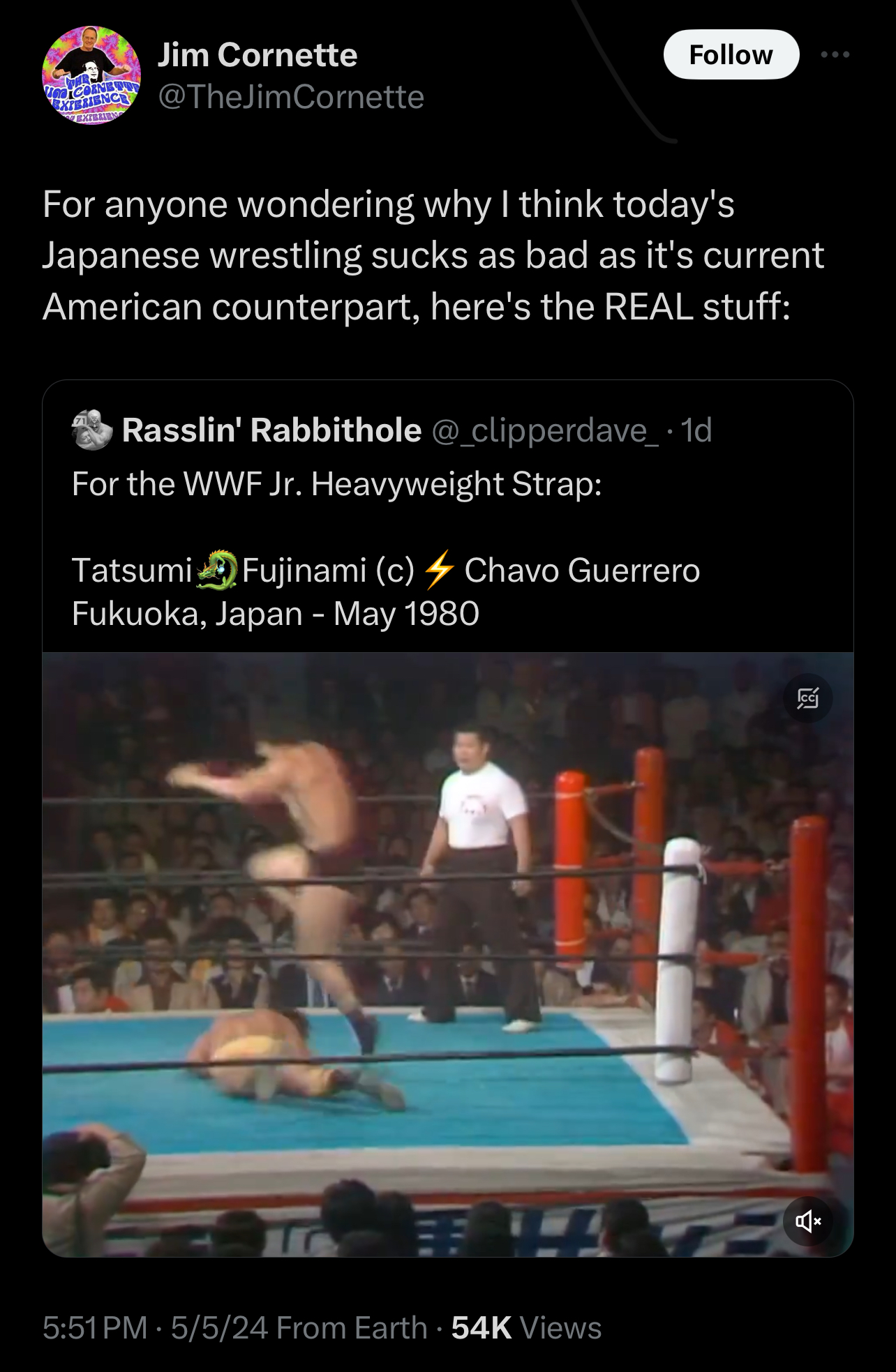Image resolution: width=896 pixels, height=1372 pixels.
Task: Open the Rasslin' Rabbithole display name
Action: (x=271, y=430)
